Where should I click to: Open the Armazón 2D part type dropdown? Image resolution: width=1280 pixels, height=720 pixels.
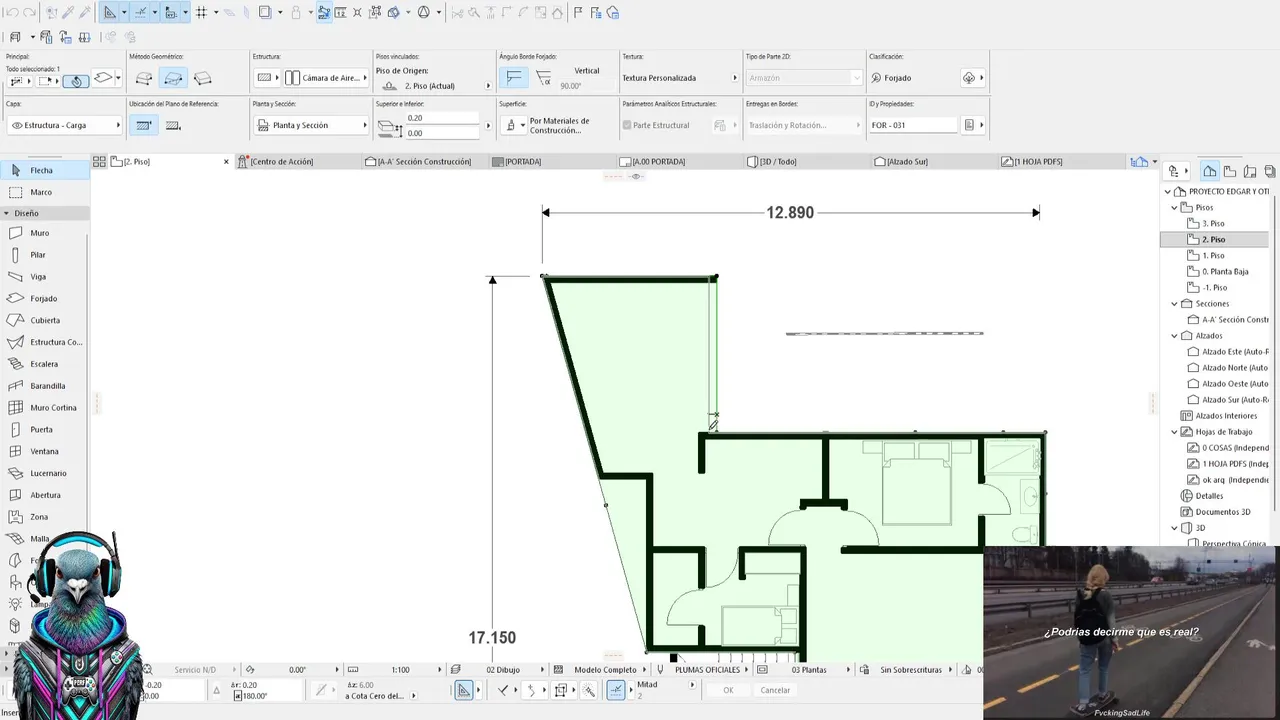point(803,78)
